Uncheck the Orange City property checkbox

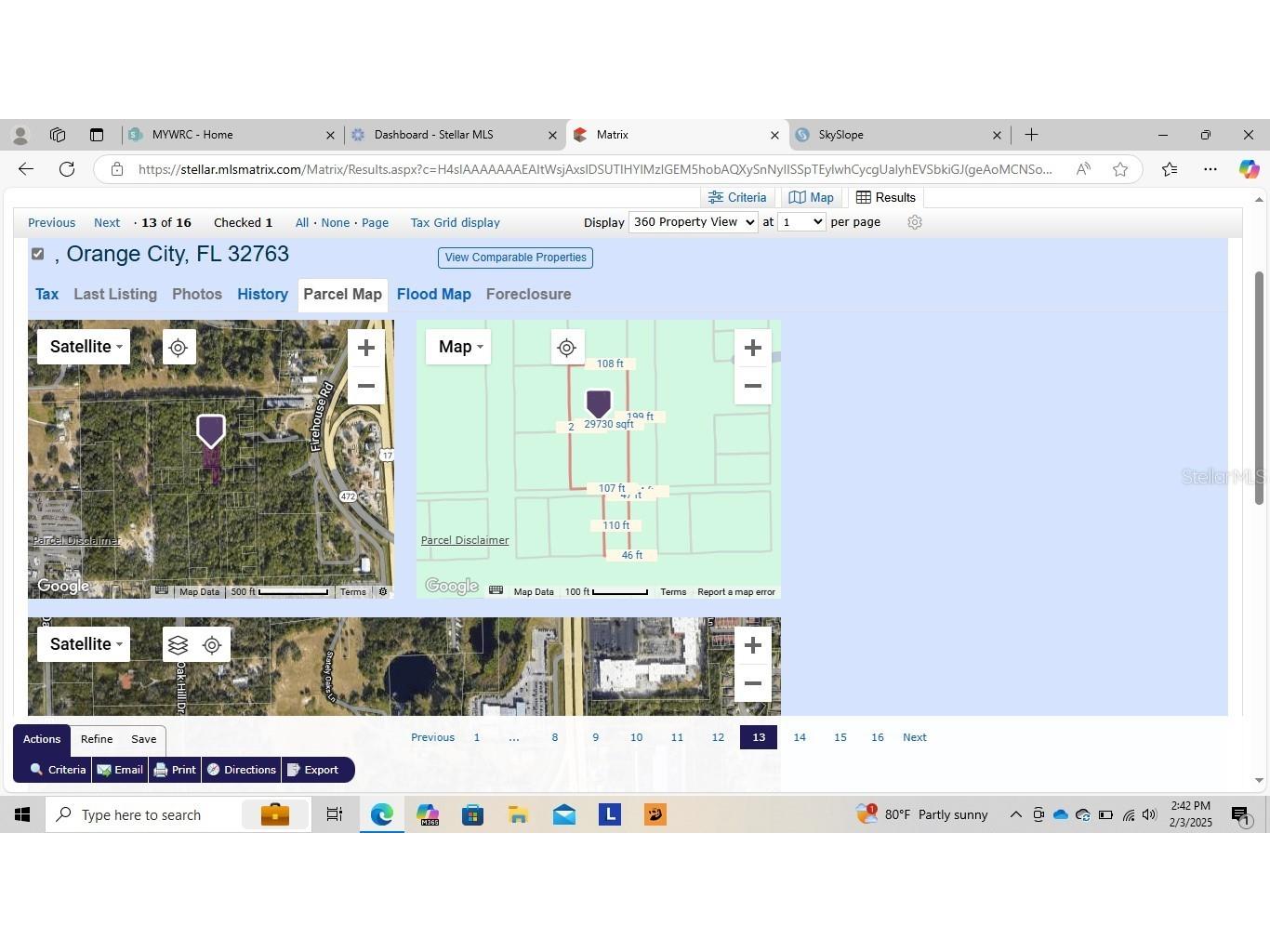point(38,254)
